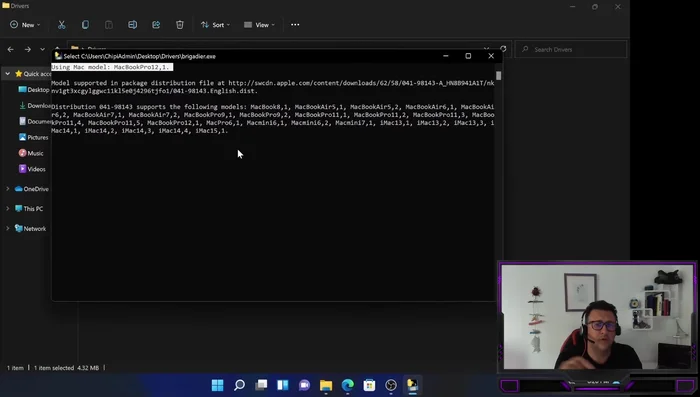Open Widgets on the taskbar
The width and height of the screenshot is (700, 397).
[283, 385]
